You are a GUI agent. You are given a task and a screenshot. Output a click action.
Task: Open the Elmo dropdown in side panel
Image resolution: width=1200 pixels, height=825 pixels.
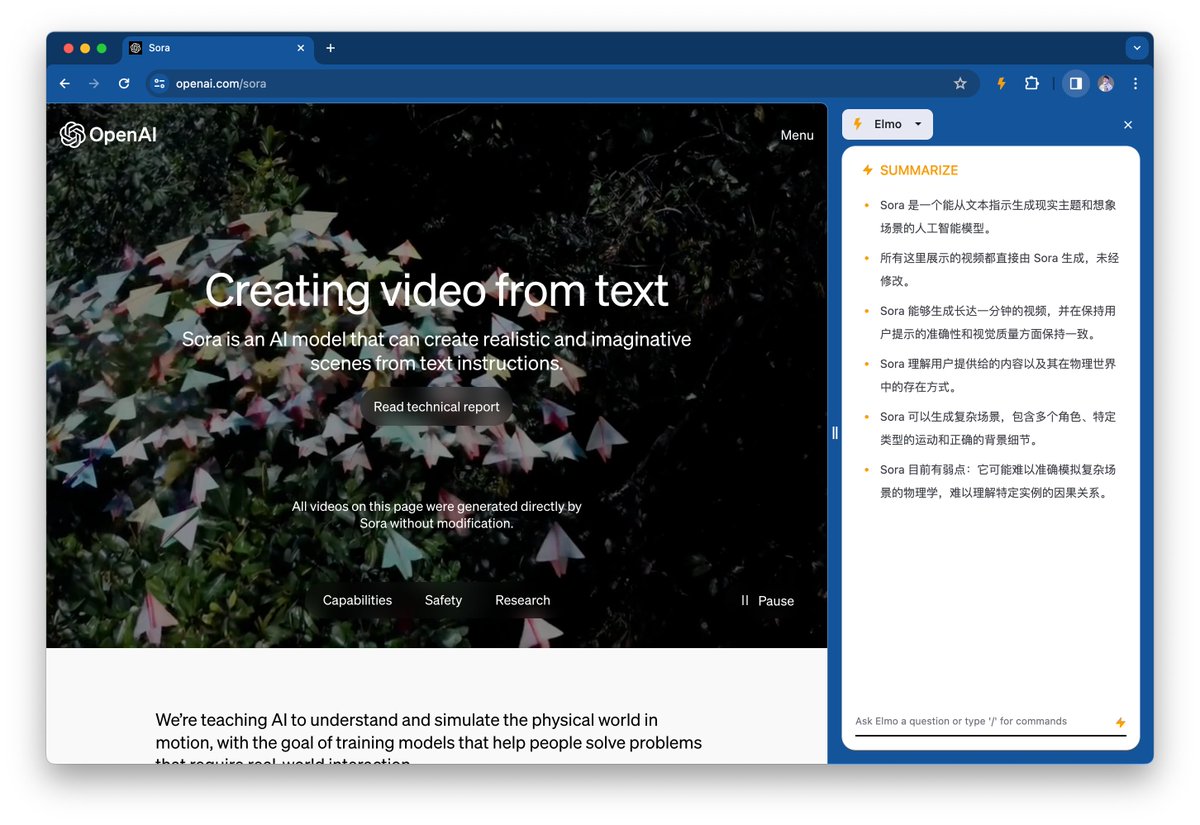888,125
